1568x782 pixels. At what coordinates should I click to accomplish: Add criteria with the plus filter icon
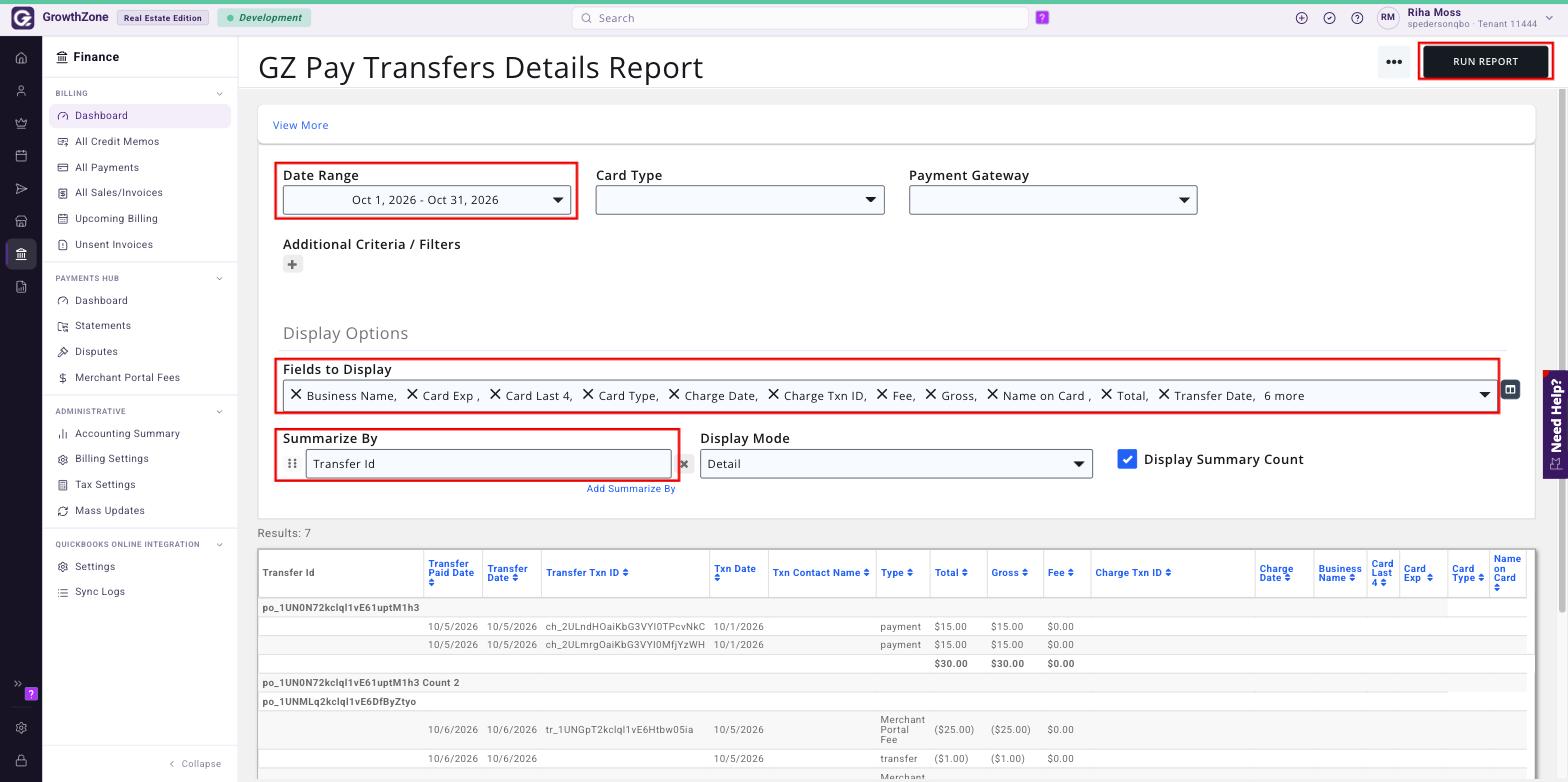coord(292,264)
